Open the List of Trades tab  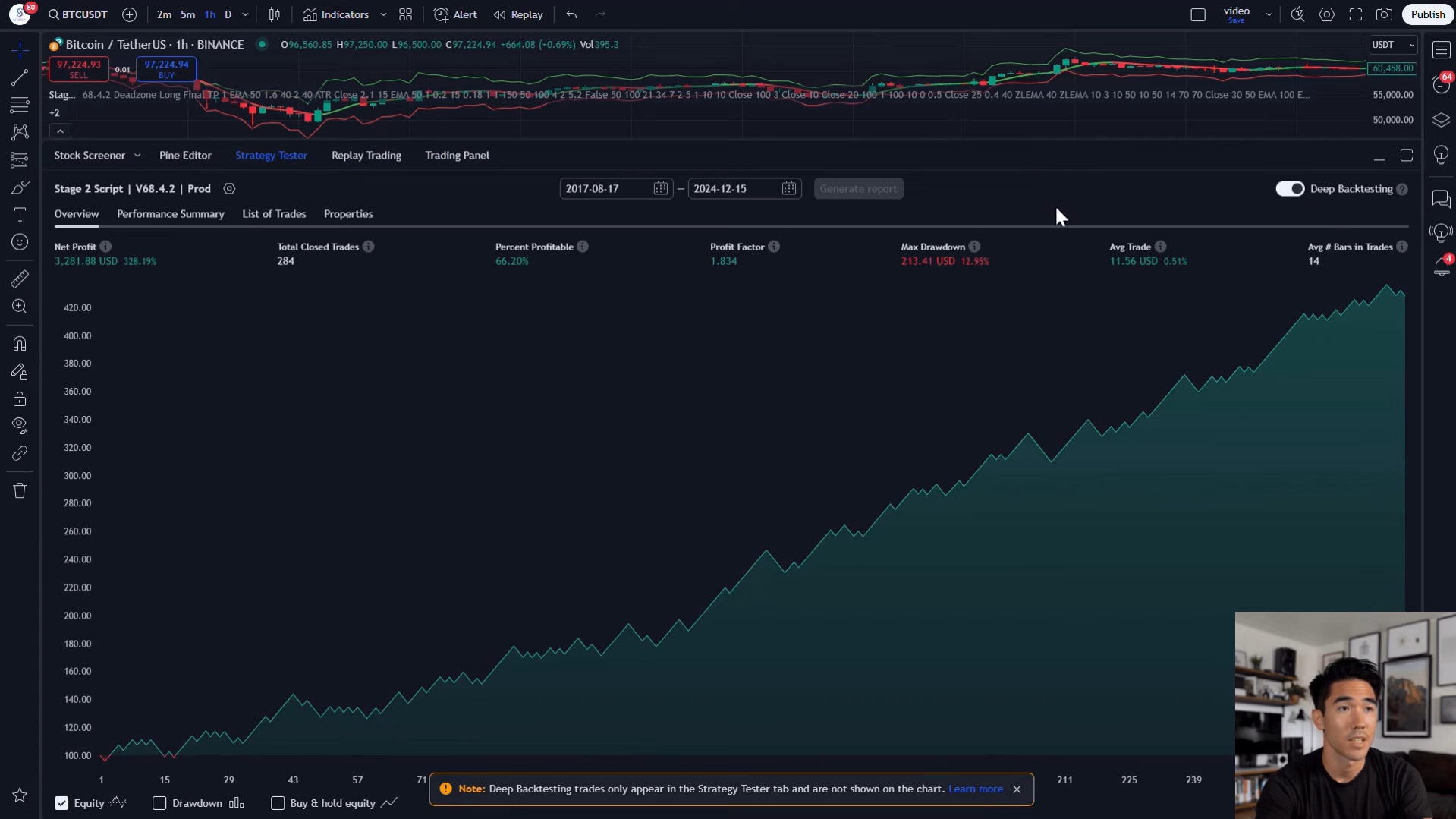click(274, 214)
